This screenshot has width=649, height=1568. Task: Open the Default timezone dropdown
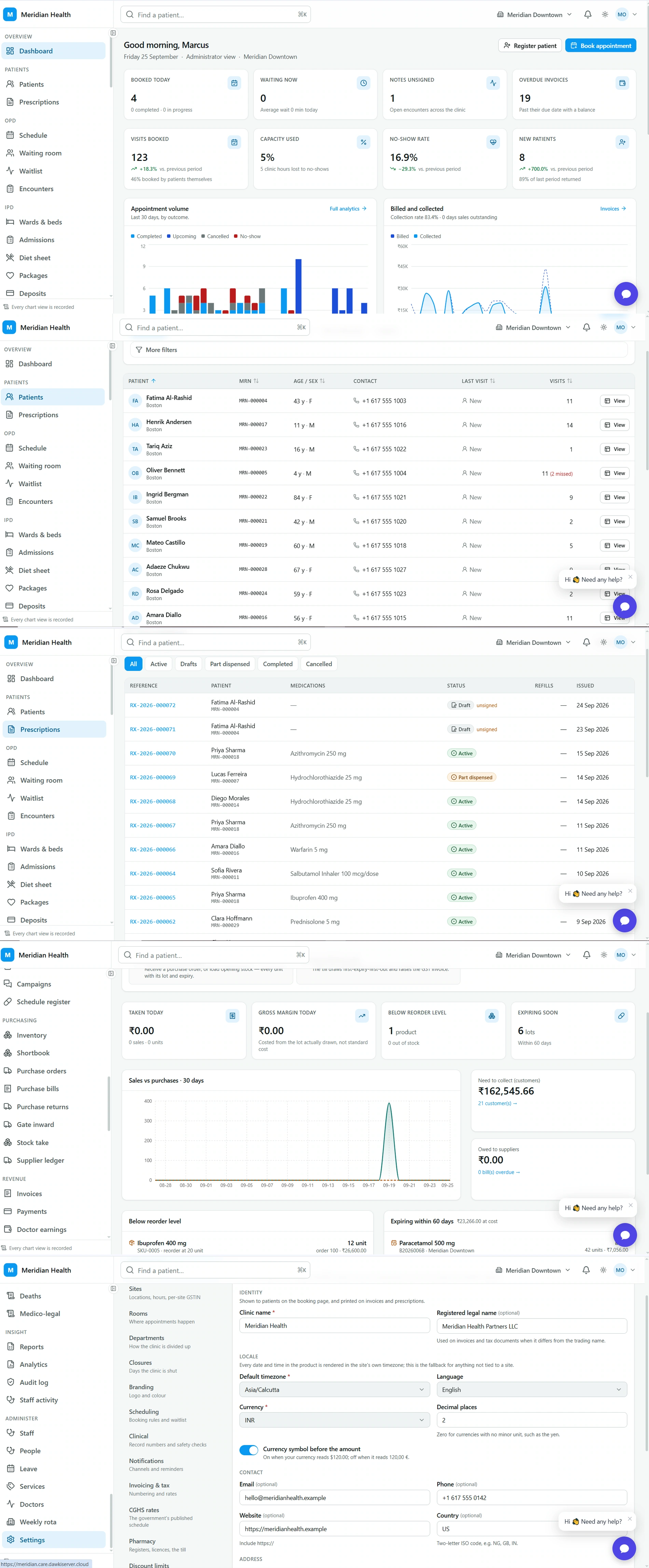[x=334, y=1390]
